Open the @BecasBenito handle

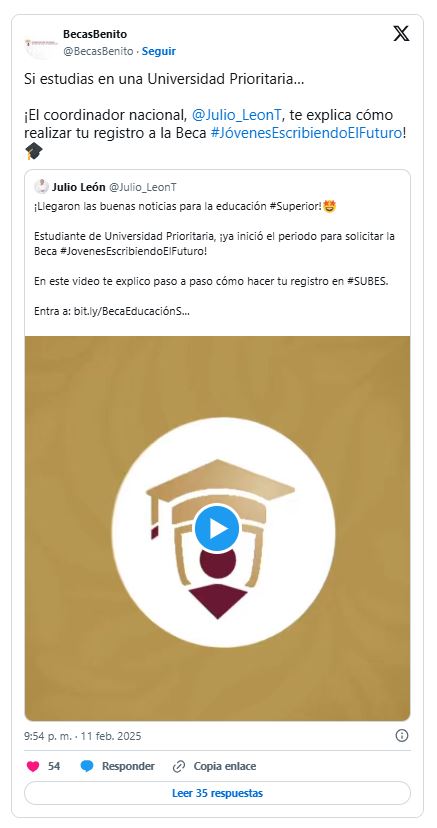[x=98, y=51]
